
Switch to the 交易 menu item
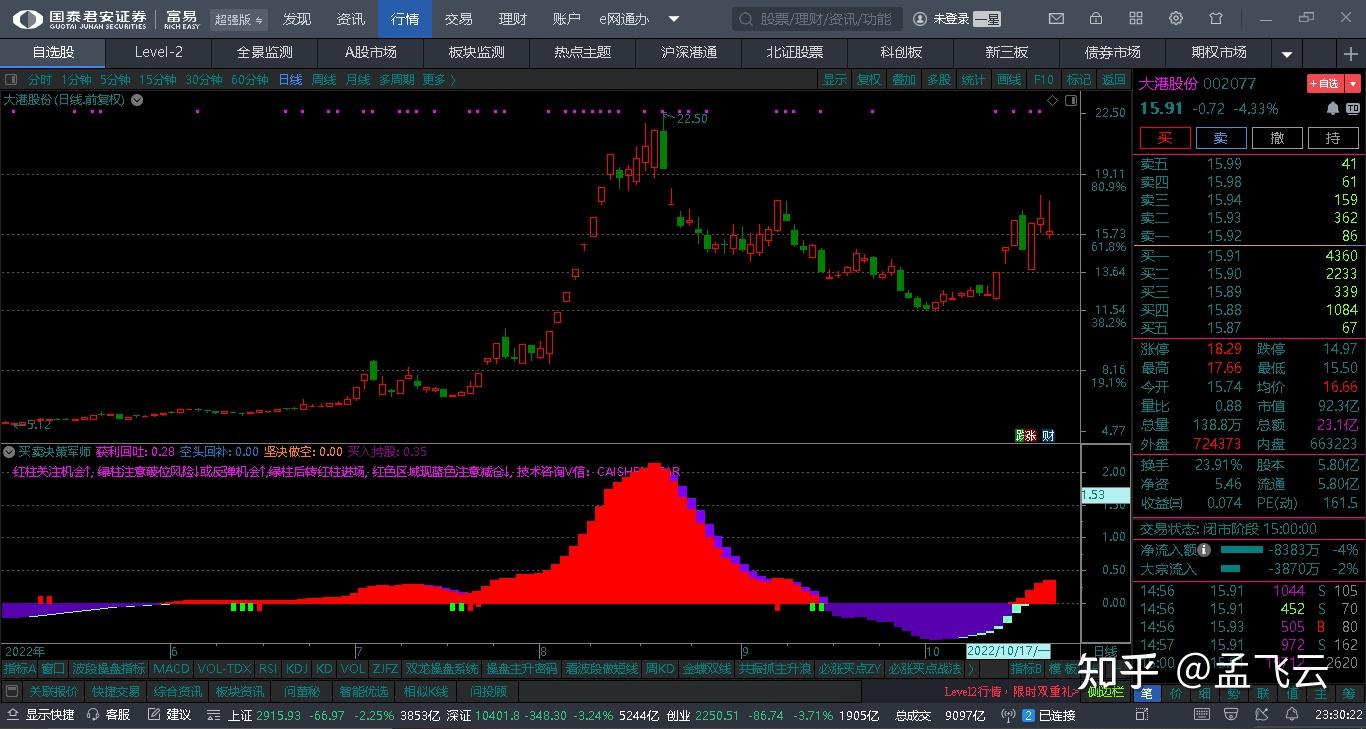point(460,18)
